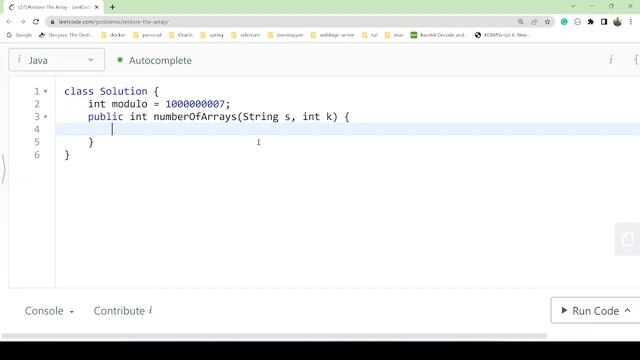Image resolution: width=640 pixels, height=360 pixels.
Task: Open the ECMAScript 6 bookmark
Action: [503, 35]
